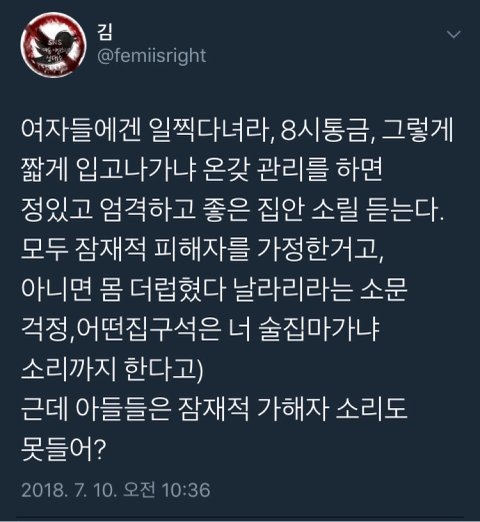Viewport: 480px width, 522px height.
Task: Tap the final line 못들어?
Action: [x=63, y=449]
